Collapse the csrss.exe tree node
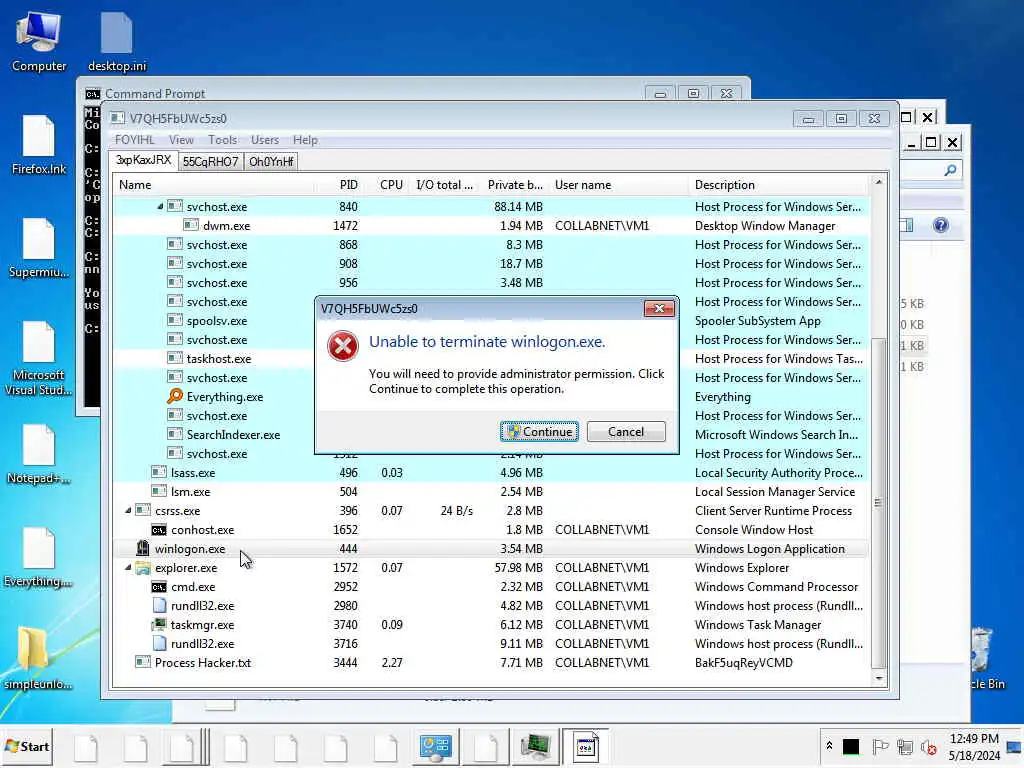The height and width of the screenshot is (768, 1024). (128, 511)
